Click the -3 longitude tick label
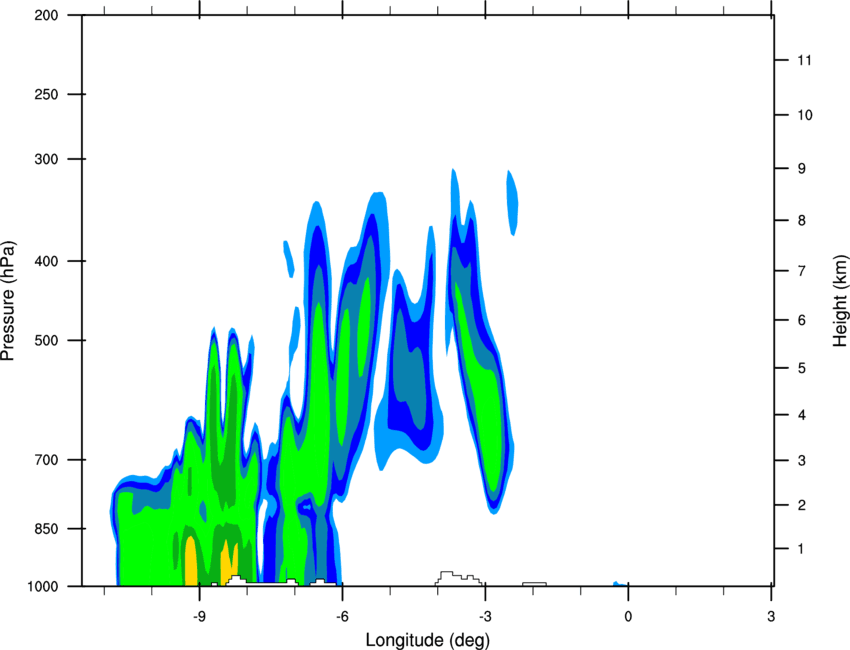The width and height of the screenshot is (850, 650). 485,617
